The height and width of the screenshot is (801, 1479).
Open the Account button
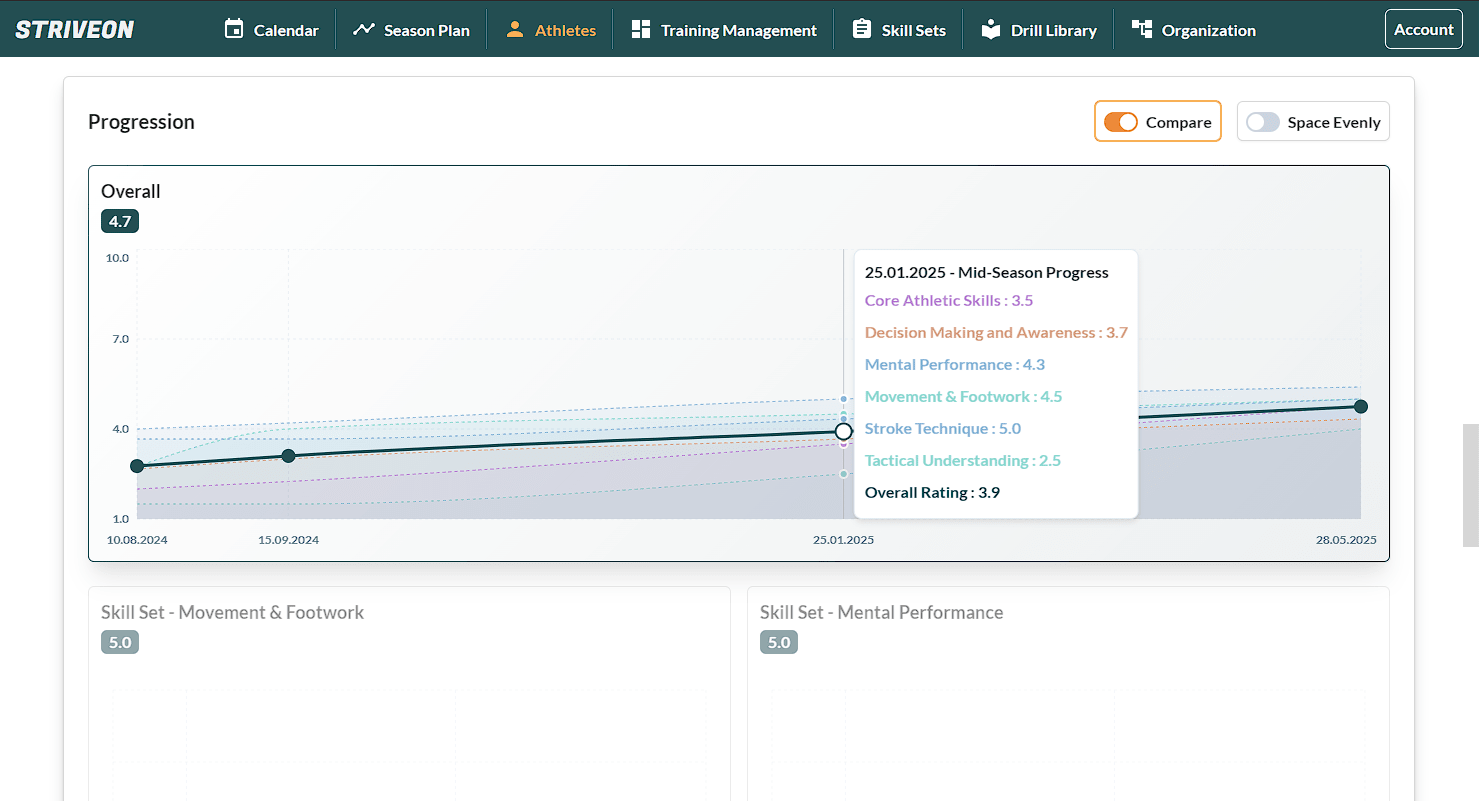tap(1423, 29)
